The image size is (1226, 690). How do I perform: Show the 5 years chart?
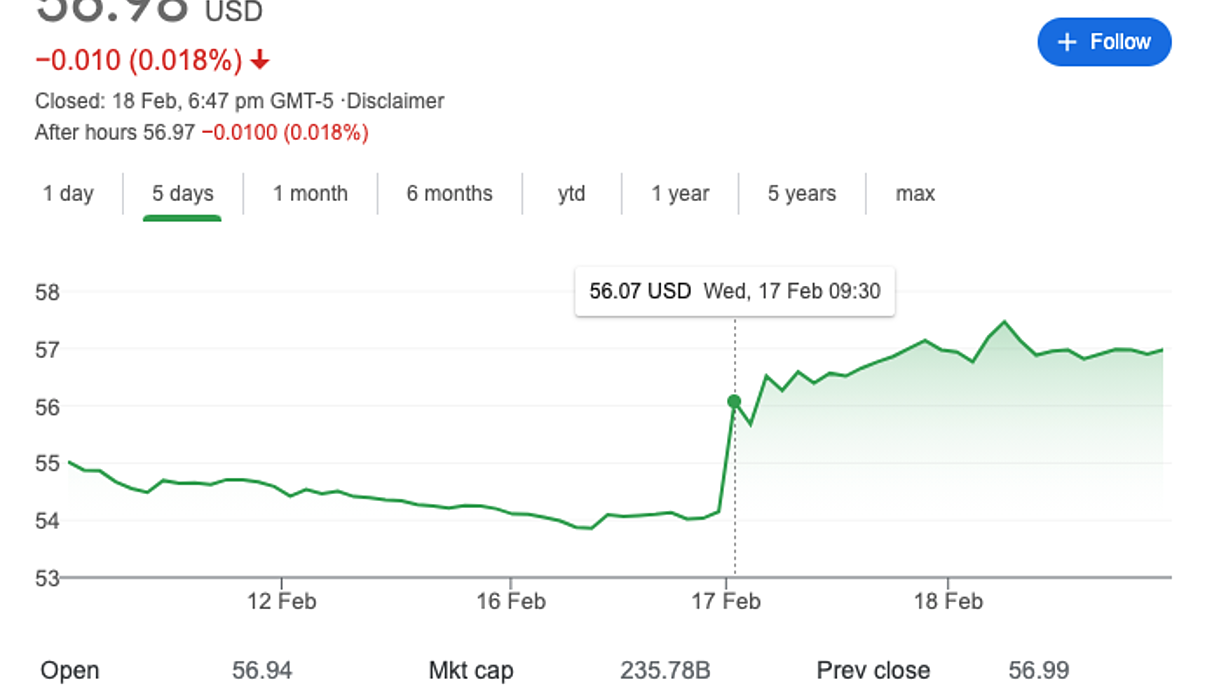click(802, 194)
